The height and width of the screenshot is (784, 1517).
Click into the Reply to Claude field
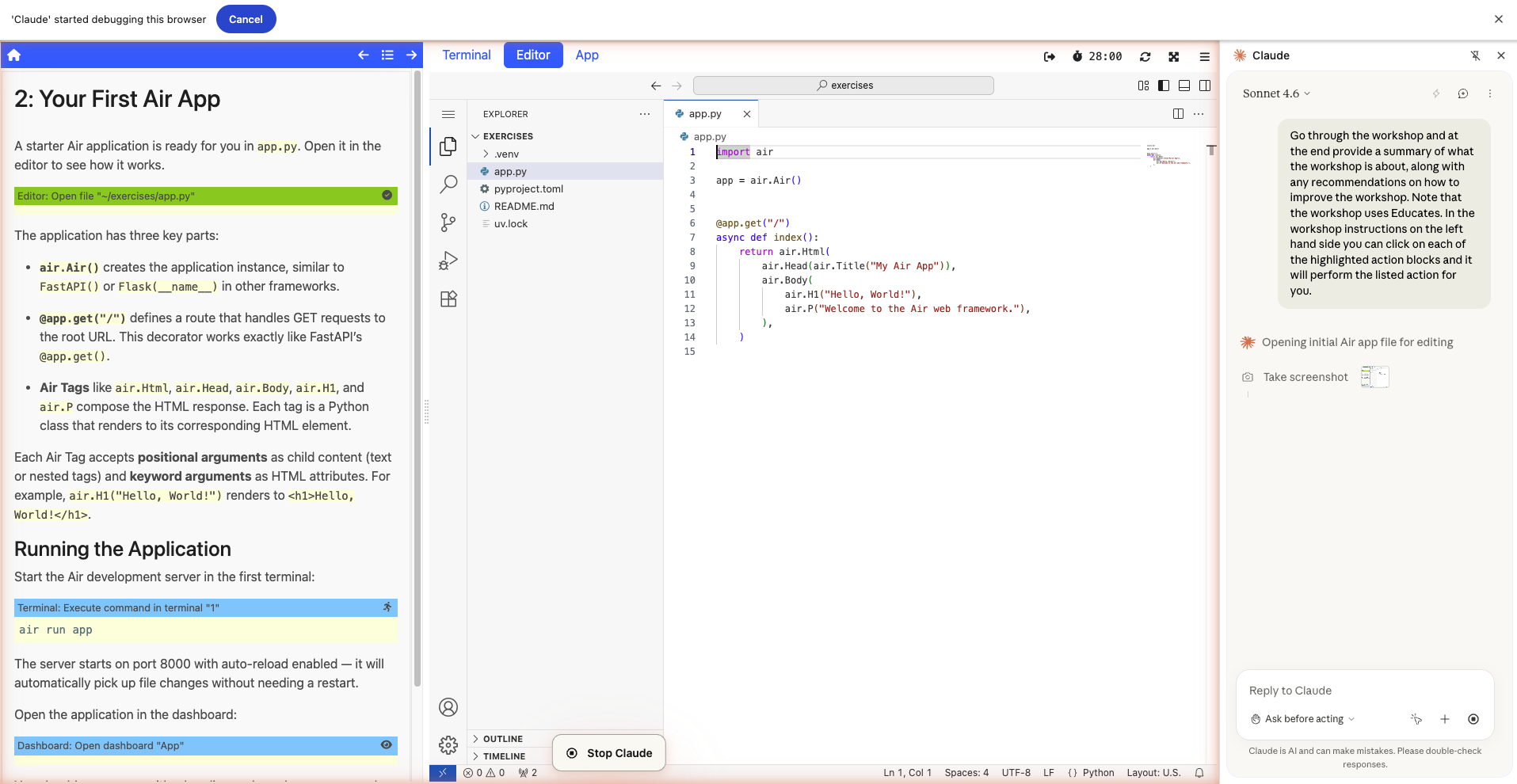tap(1364, 691)
